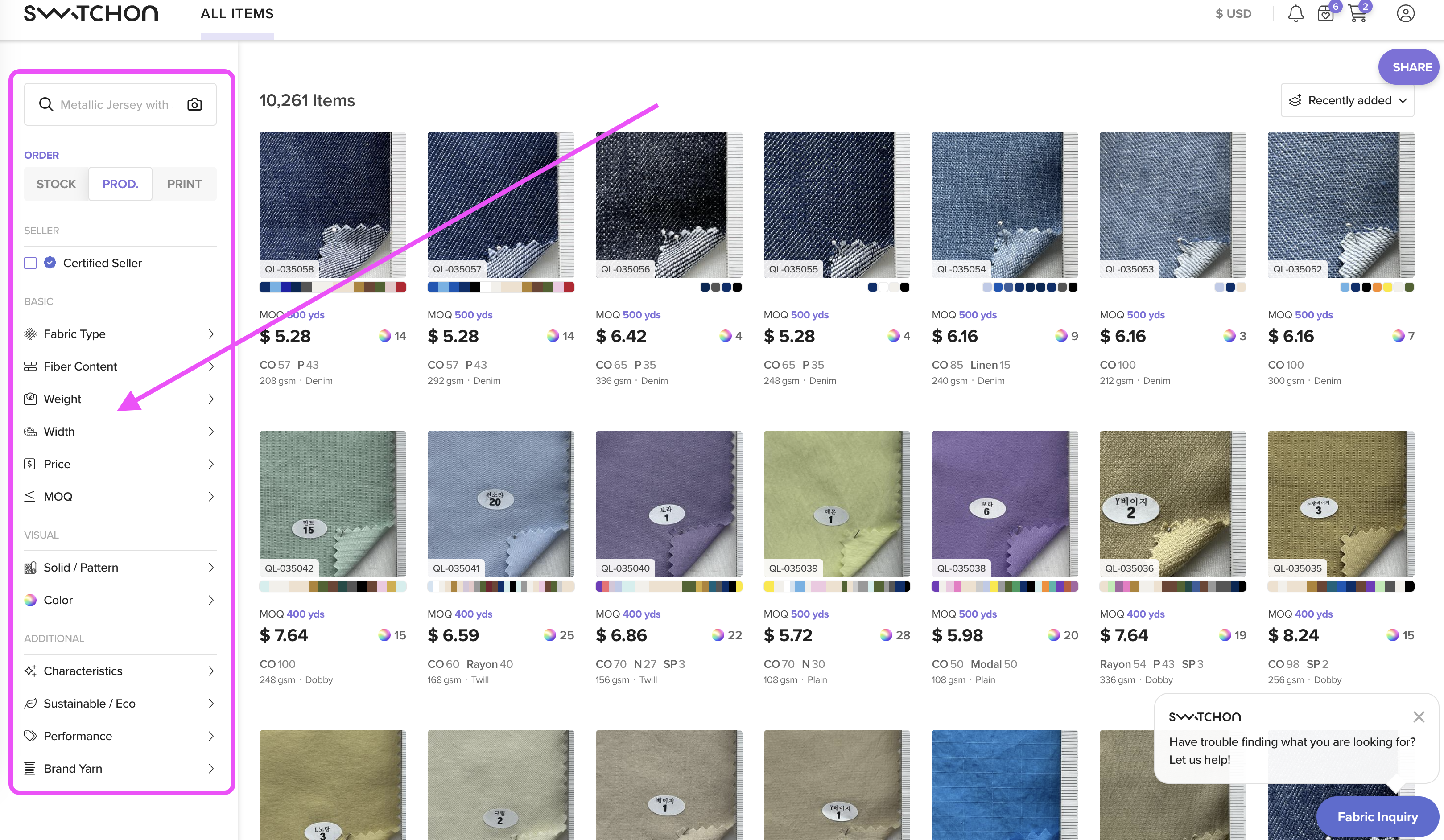Viewport: 1444px width, 840px height.
Task: Click color count icon on QL-035038
Action: tap(1053, 635)
